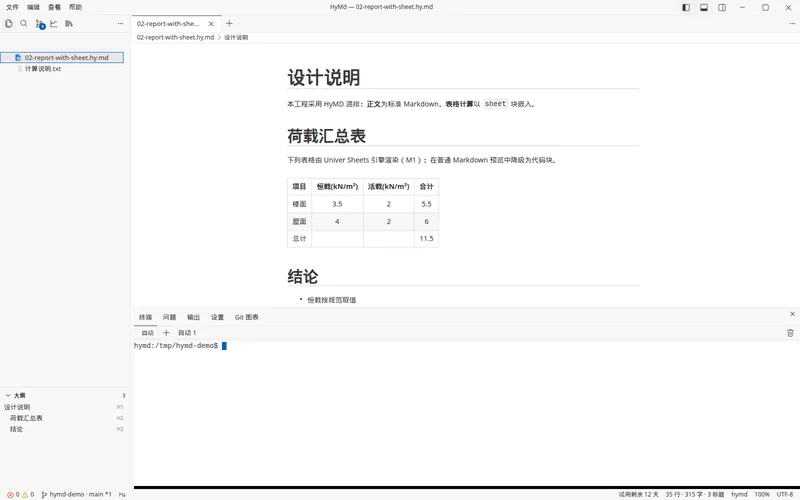Click the markdown icon in the status bar
The width and height of the screenshot is (800, 500).
coord(122,494)
